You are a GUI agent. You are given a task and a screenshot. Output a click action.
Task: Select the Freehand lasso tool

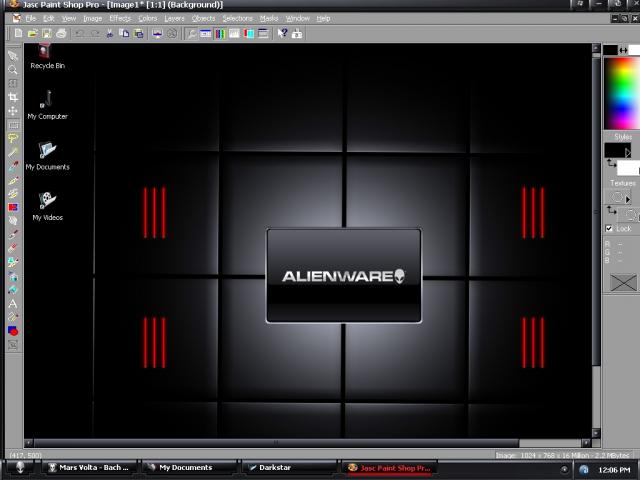coord(13,138)
